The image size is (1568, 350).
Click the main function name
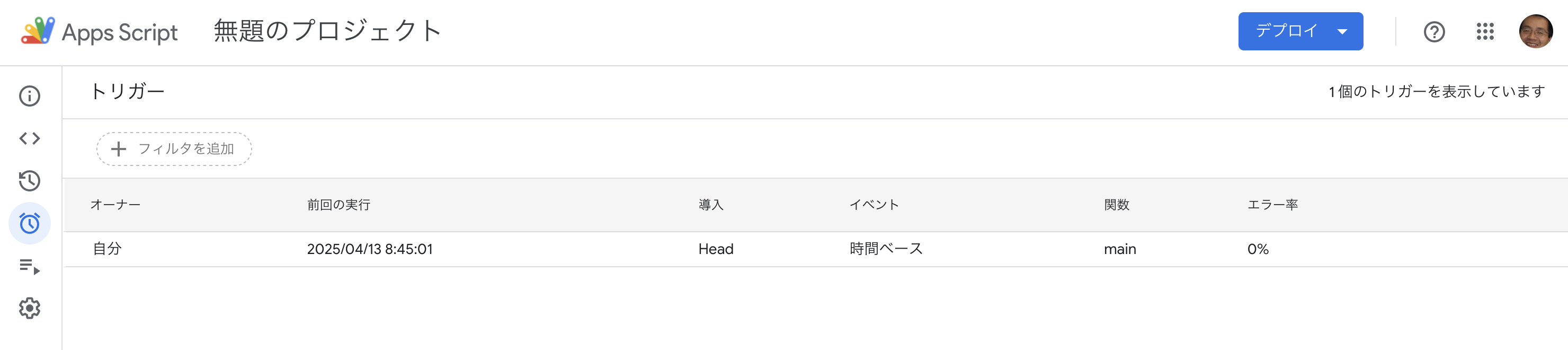(x=1120, y=249)
